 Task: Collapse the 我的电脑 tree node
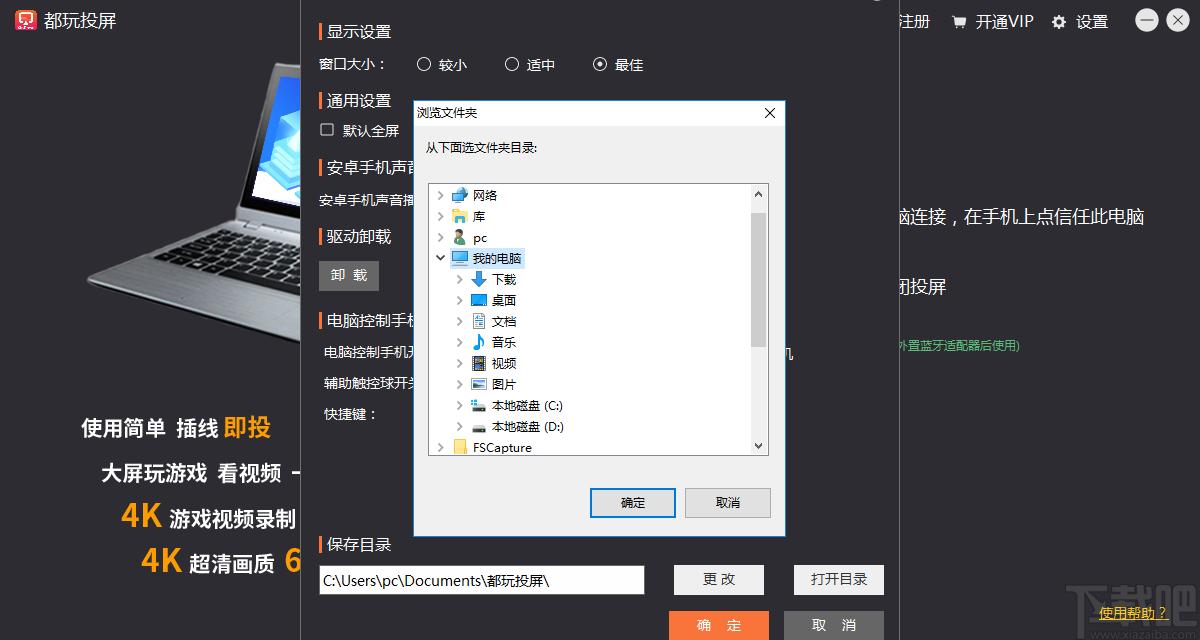coord(441,258)
